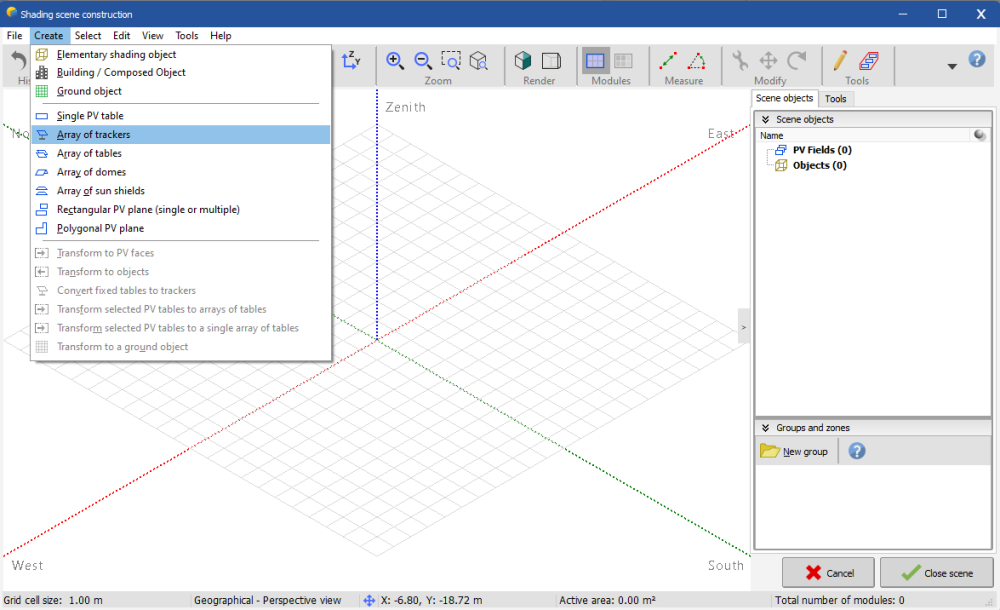Click the Close scene button
Screen dimensions: 1000x610
pyautogui.click(x=936, y=573)
